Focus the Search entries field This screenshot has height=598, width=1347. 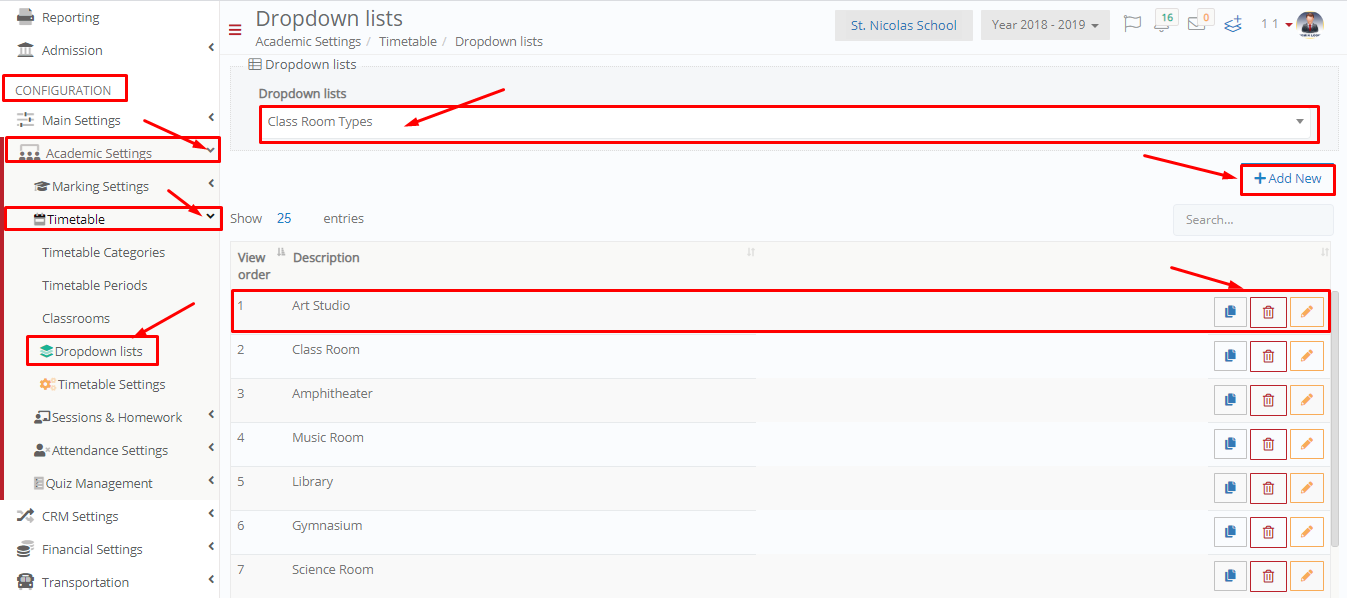pos(1253,219)
